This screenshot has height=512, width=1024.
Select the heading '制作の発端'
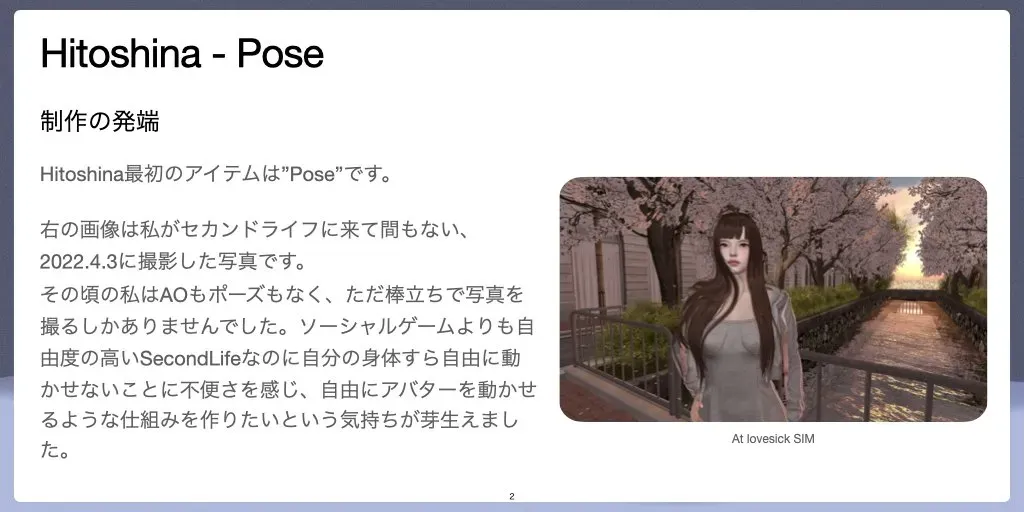click(99, 121)
